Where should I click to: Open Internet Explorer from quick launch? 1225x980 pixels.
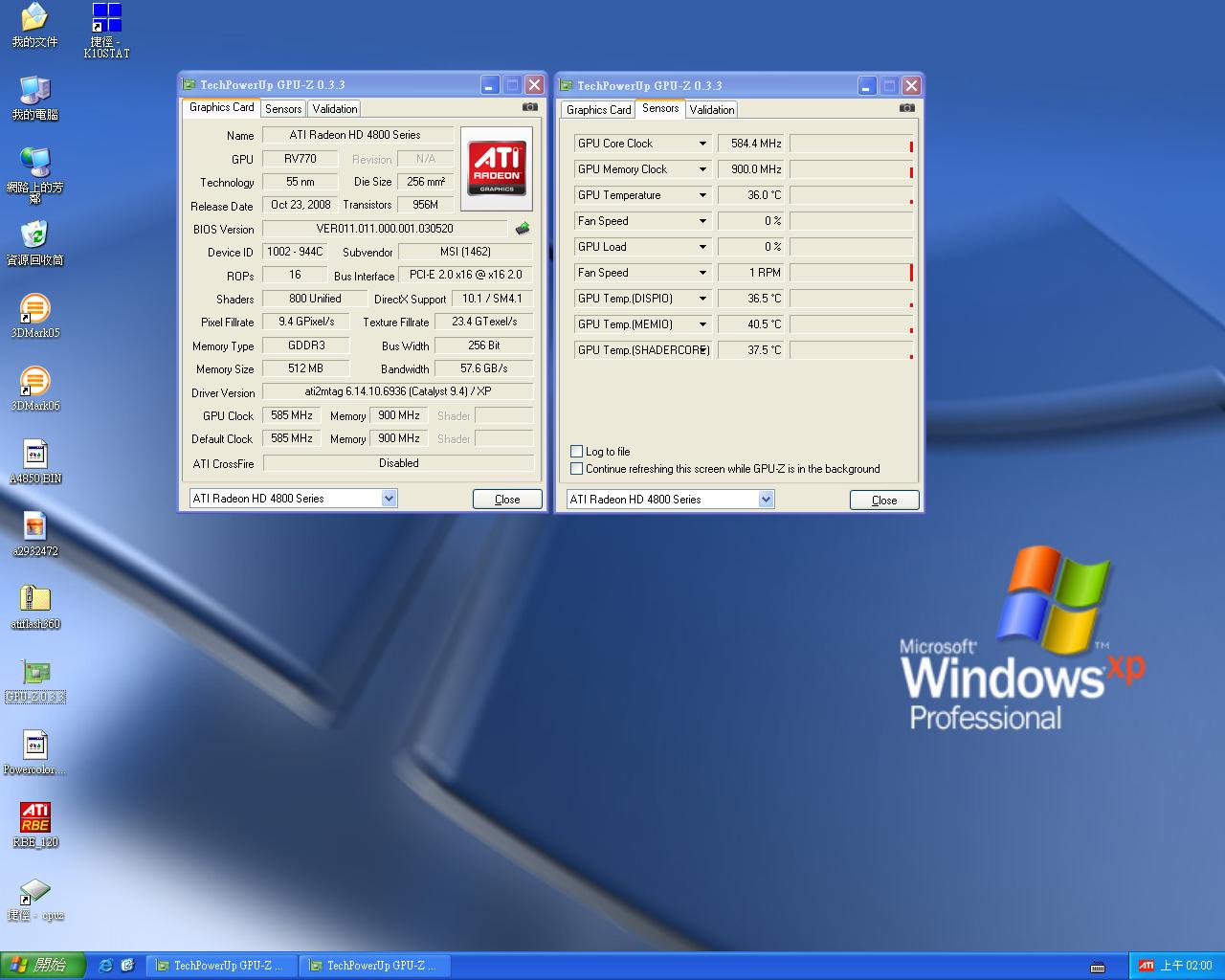coord(105,966)
